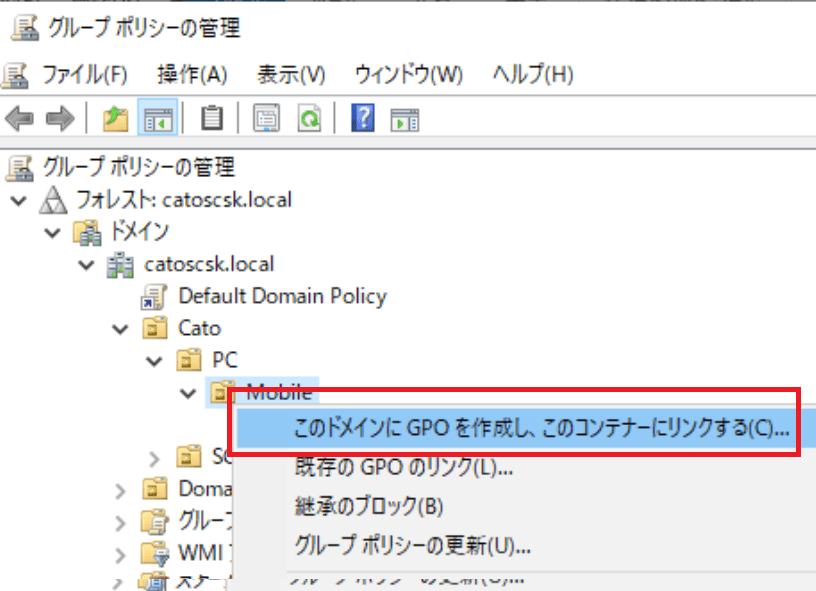816x591 pixels.
Task: Click the clipboard Properties toolbar icon
Action: [x=212, y=119]
